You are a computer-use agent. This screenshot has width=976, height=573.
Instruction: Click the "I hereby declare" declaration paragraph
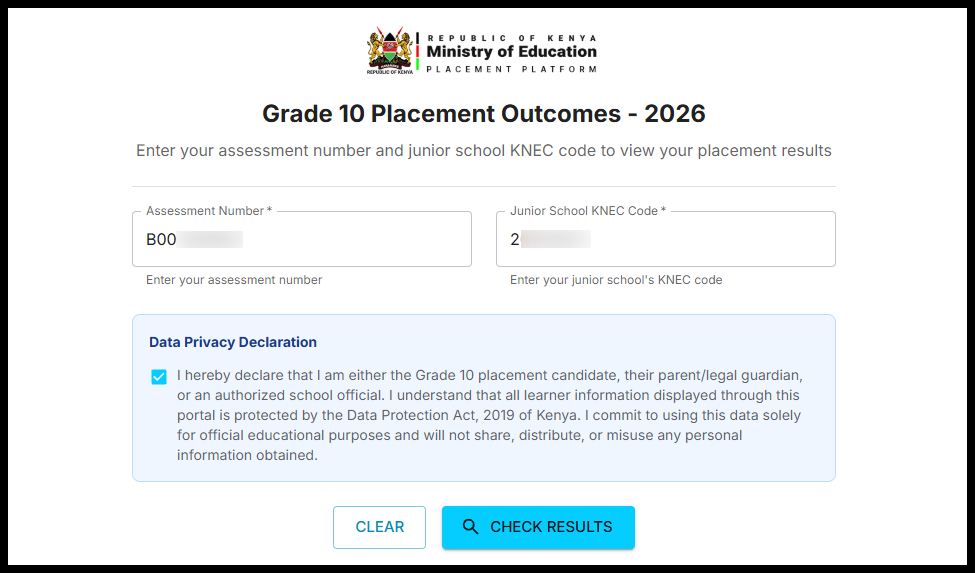[490, 415]
